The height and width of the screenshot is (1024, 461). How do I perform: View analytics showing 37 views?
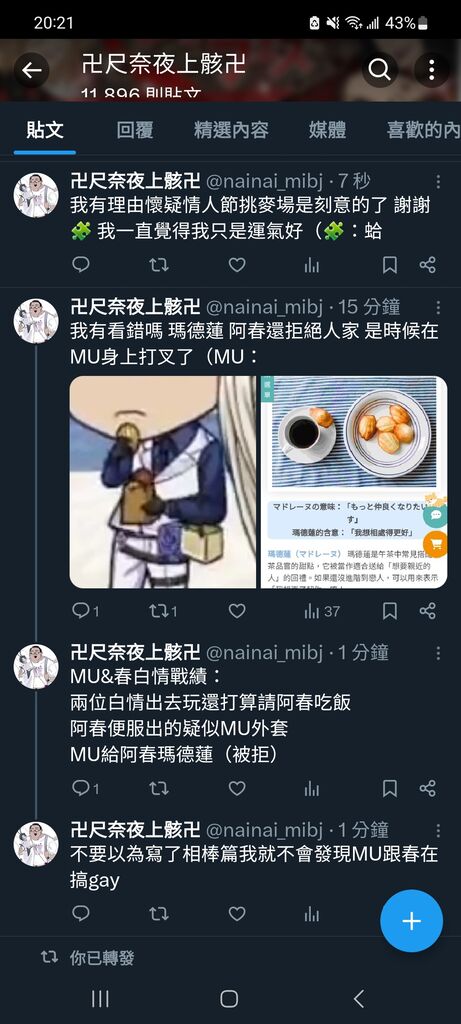tap(322, 611)
